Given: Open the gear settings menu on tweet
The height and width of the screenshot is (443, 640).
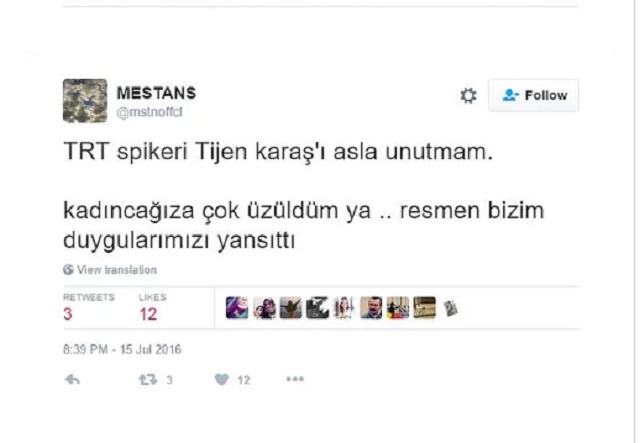Looking at the screenshot, I should pos(468,96).
